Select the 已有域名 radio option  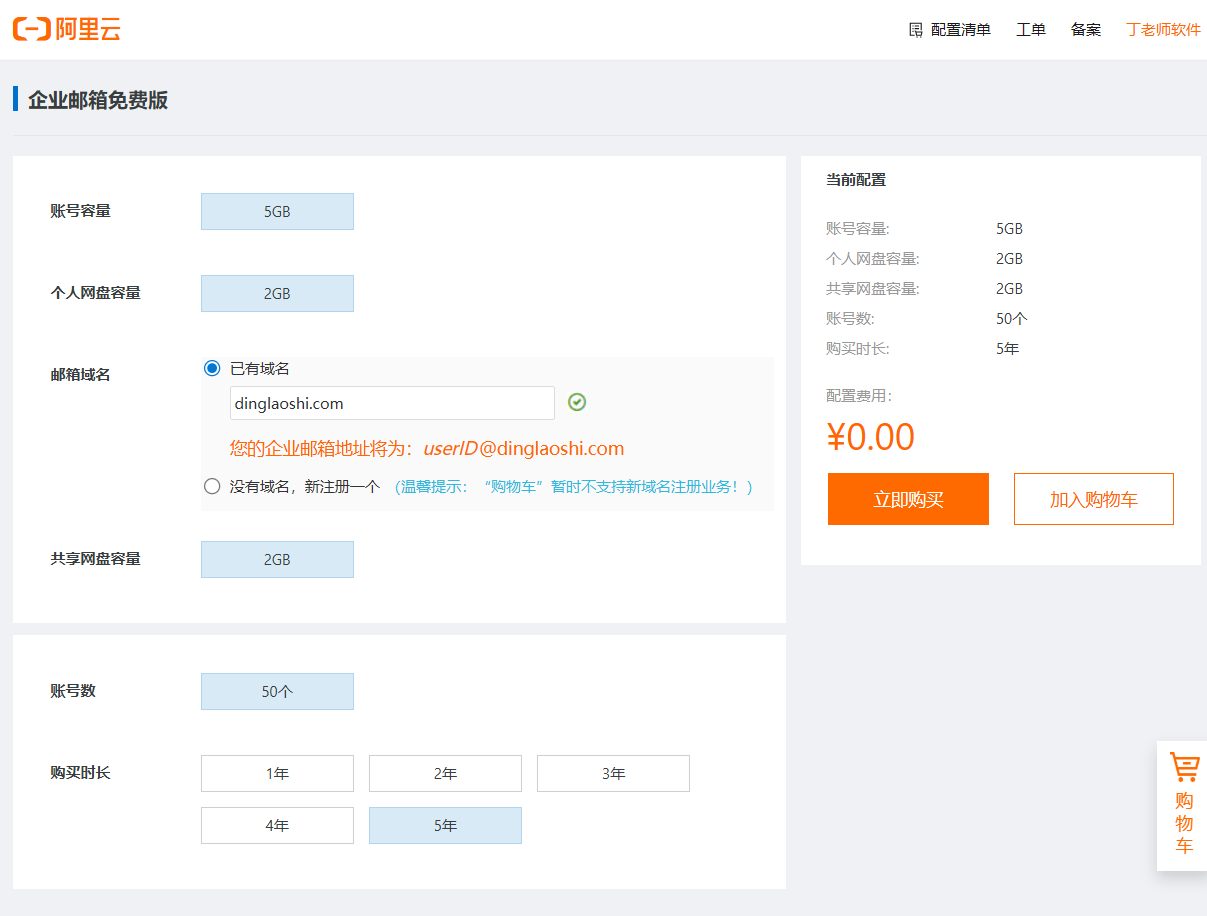coord(212,368)
